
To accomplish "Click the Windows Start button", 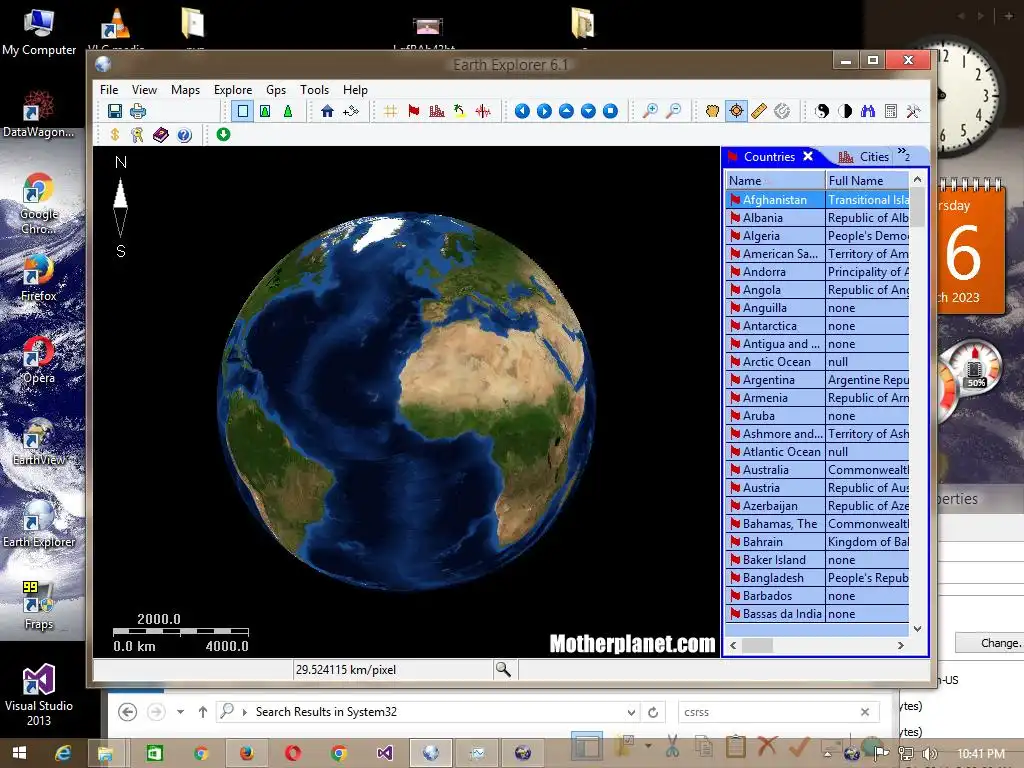I will tap(19, 753).
